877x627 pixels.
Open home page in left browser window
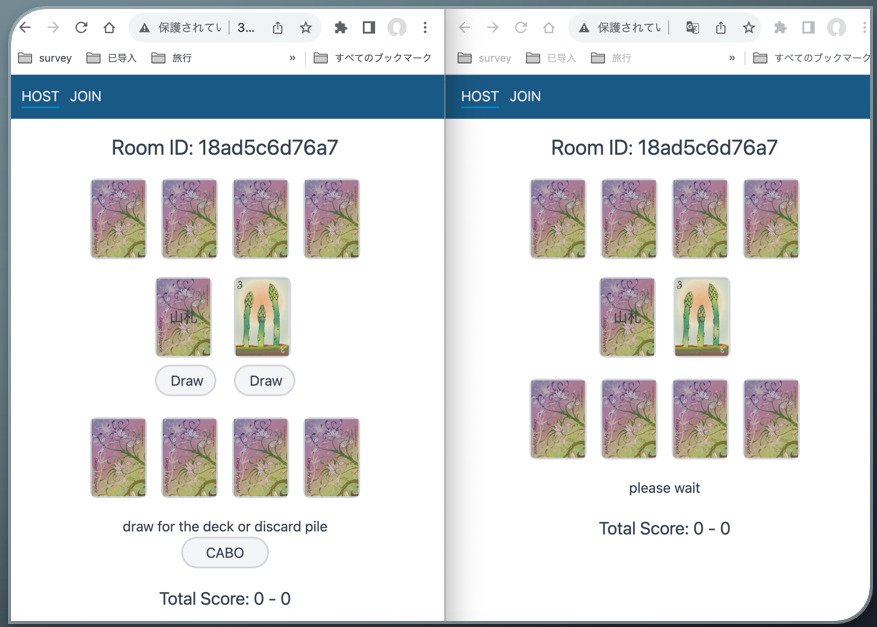coord(109,27)
